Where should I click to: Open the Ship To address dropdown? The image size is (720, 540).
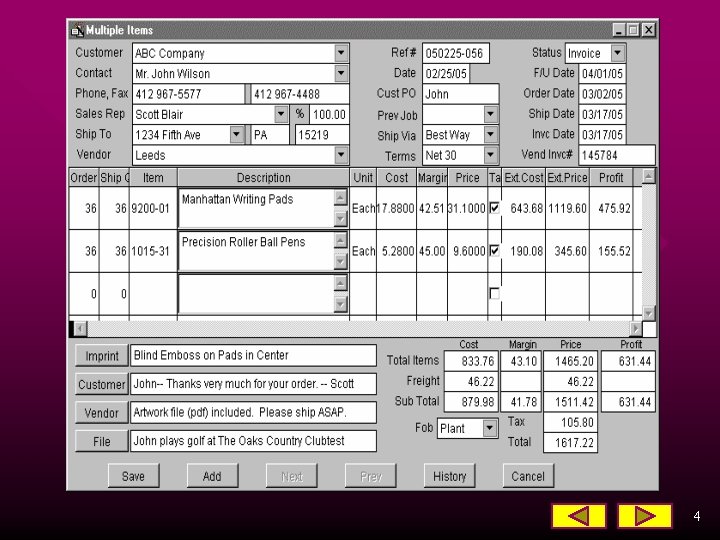pyautogui.click(x=236, y=135)
